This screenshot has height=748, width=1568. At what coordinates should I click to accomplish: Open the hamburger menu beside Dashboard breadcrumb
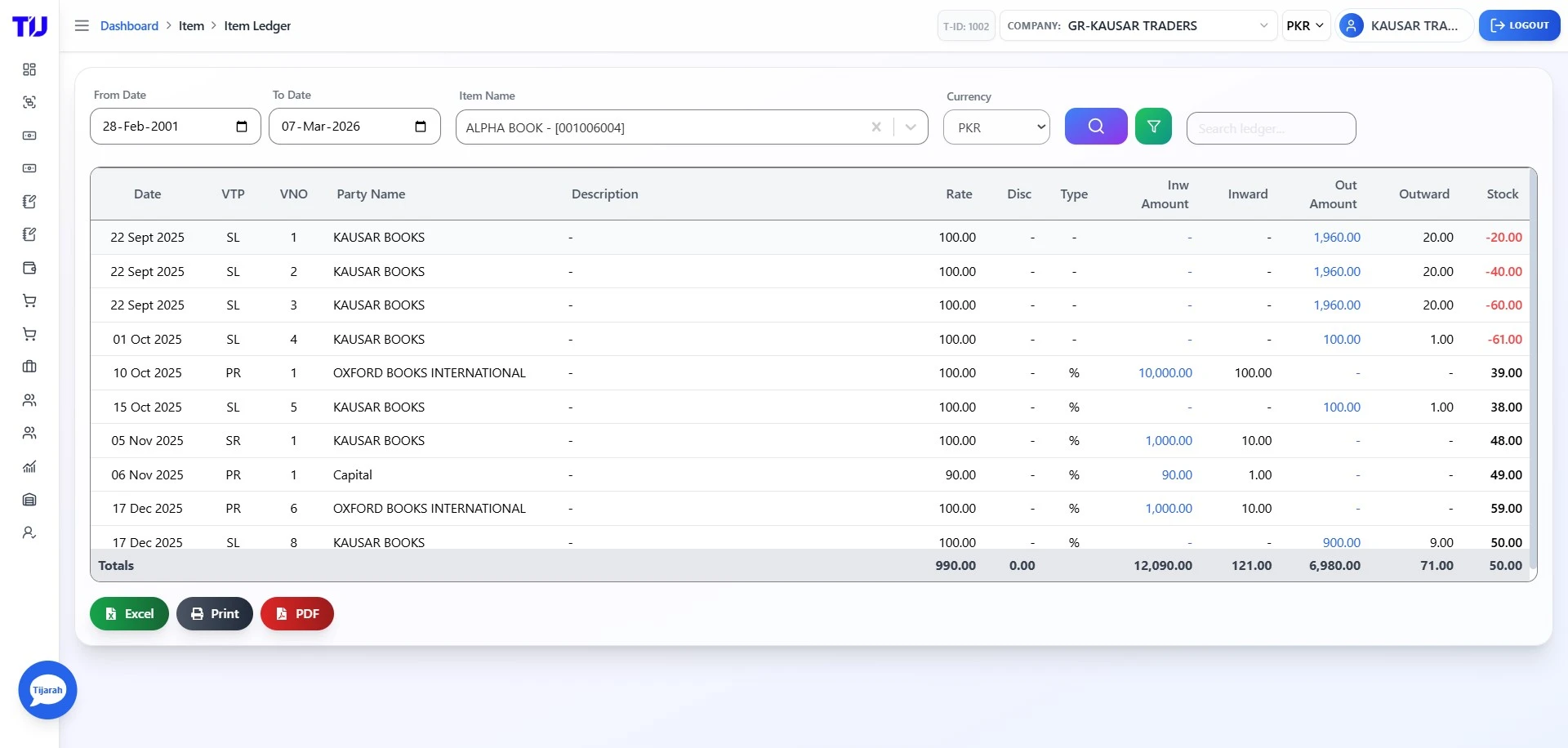pos(82,25)
